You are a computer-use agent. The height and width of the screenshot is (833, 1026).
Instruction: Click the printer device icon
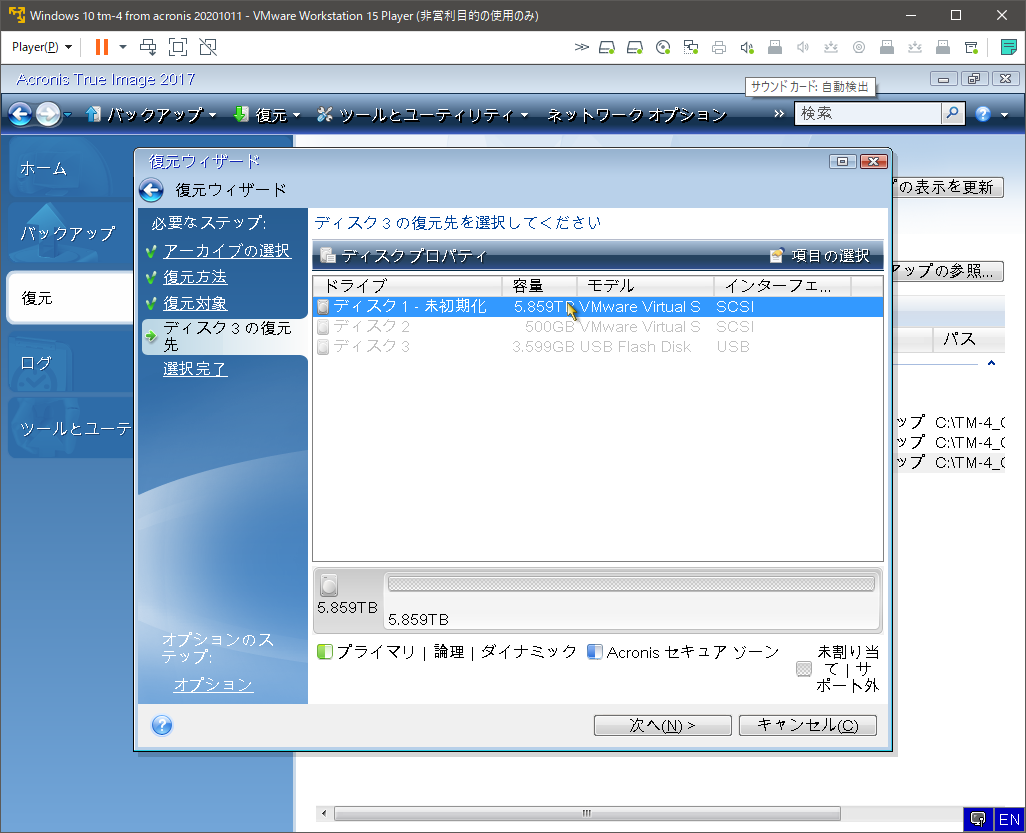pyautogui.click(x=719, y=47)
